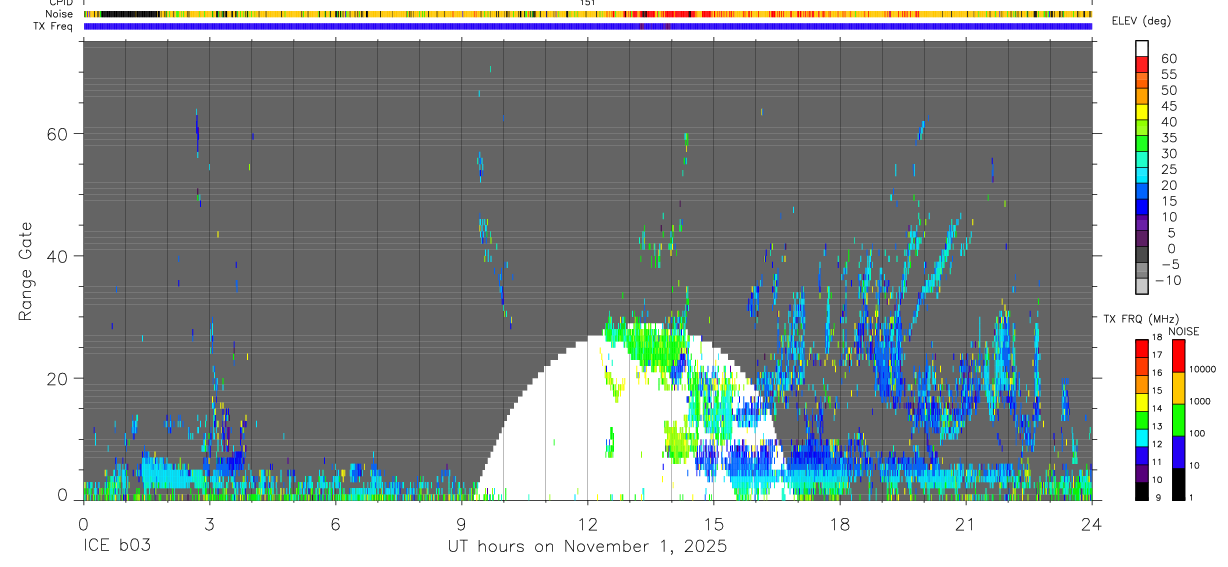This screenshot has height=567, width=1228.
Task: Click the '151' CPID value above the noise bar
Action: click(x=588, y=3)
